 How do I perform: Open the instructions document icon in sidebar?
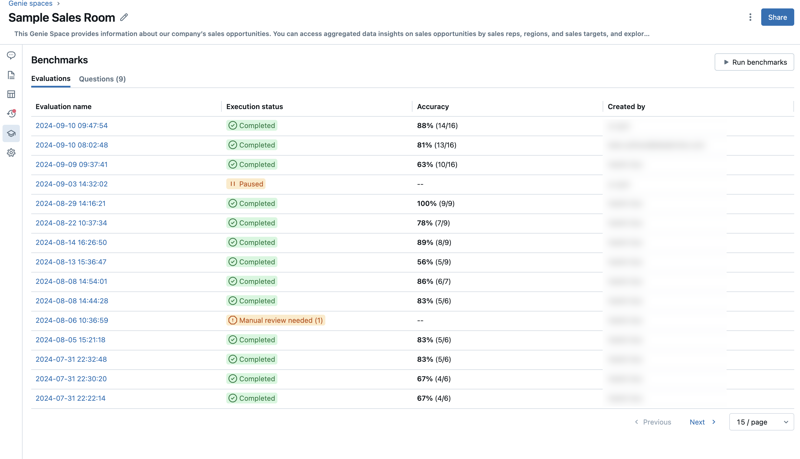tap(11, 75)
